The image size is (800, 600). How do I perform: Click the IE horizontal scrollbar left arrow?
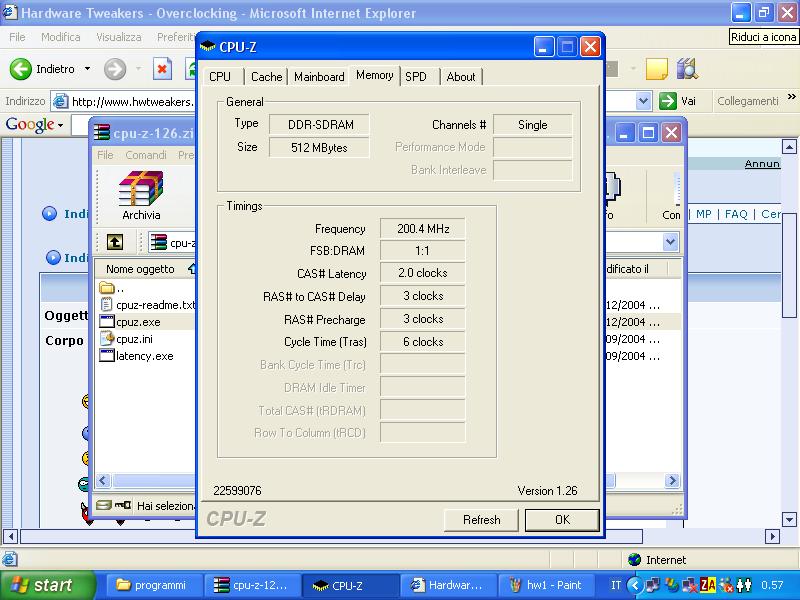click(10, 536)
